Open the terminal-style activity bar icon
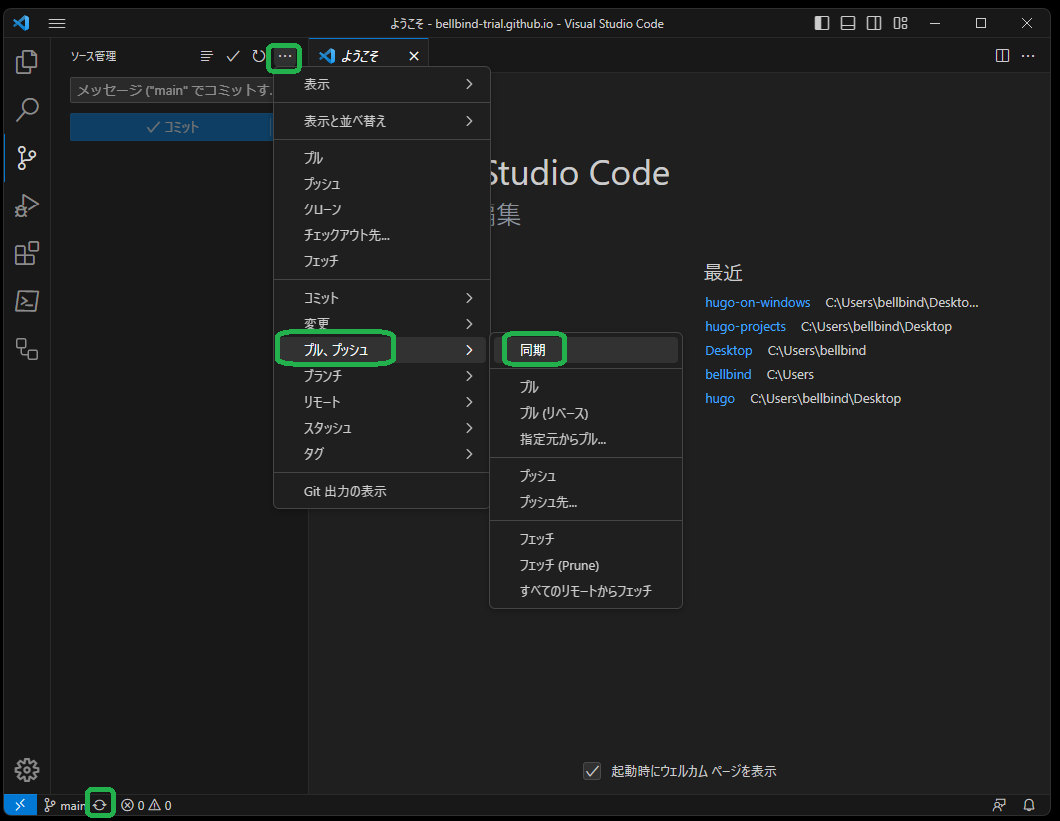The width and height of the screenshot is (1060, 821). [x=27, y=301]
